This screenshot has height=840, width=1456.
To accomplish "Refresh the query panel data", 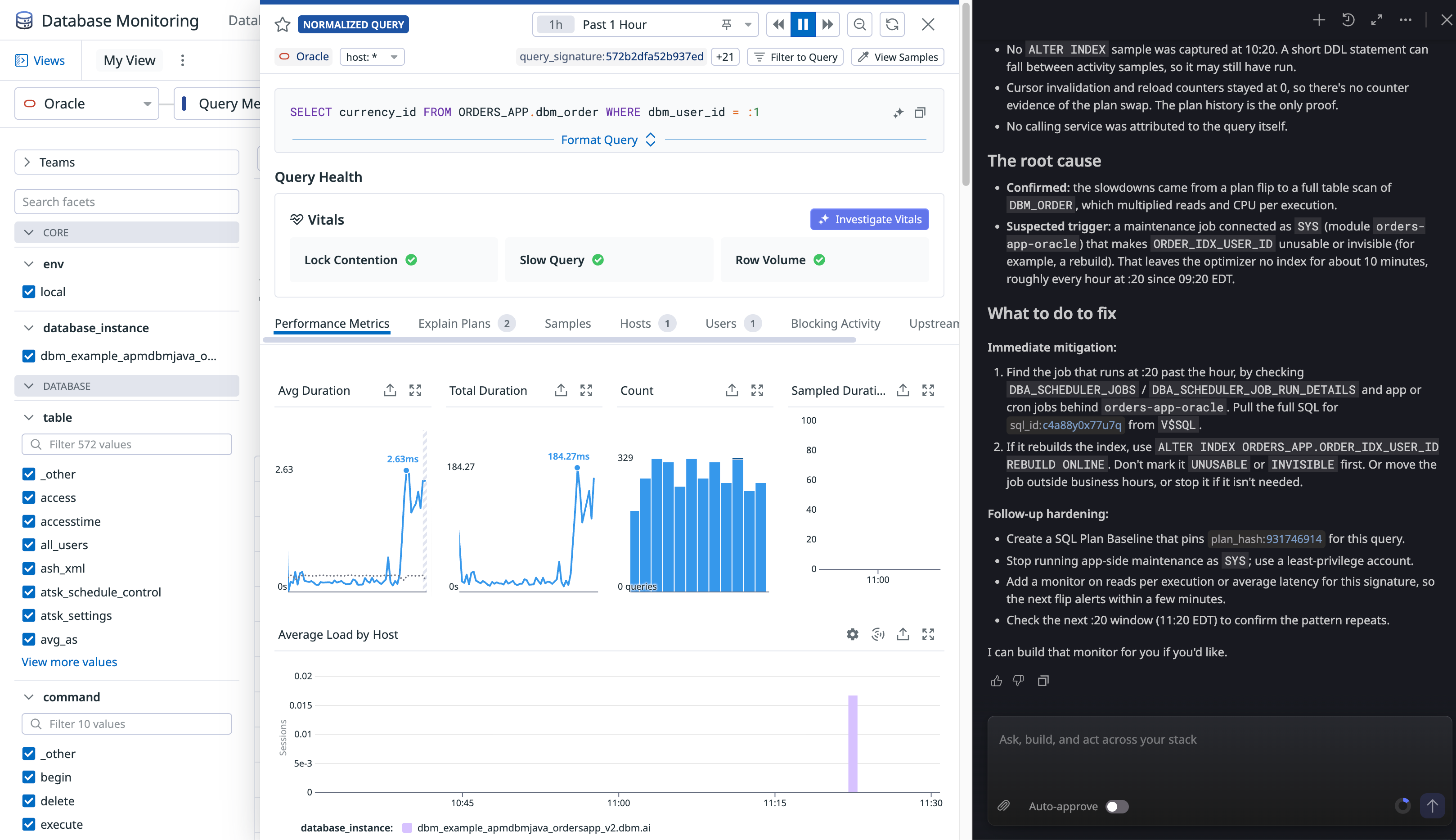I will (x=892, y=24).
